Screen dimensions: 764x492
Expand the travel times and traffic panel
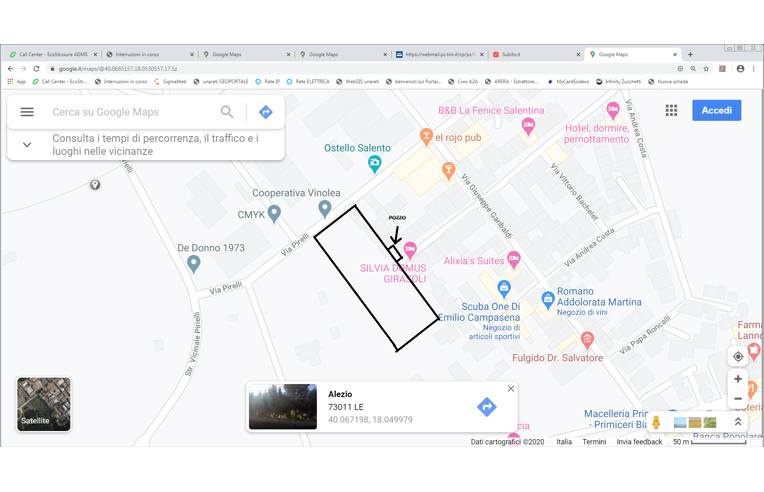pos(27,144)
